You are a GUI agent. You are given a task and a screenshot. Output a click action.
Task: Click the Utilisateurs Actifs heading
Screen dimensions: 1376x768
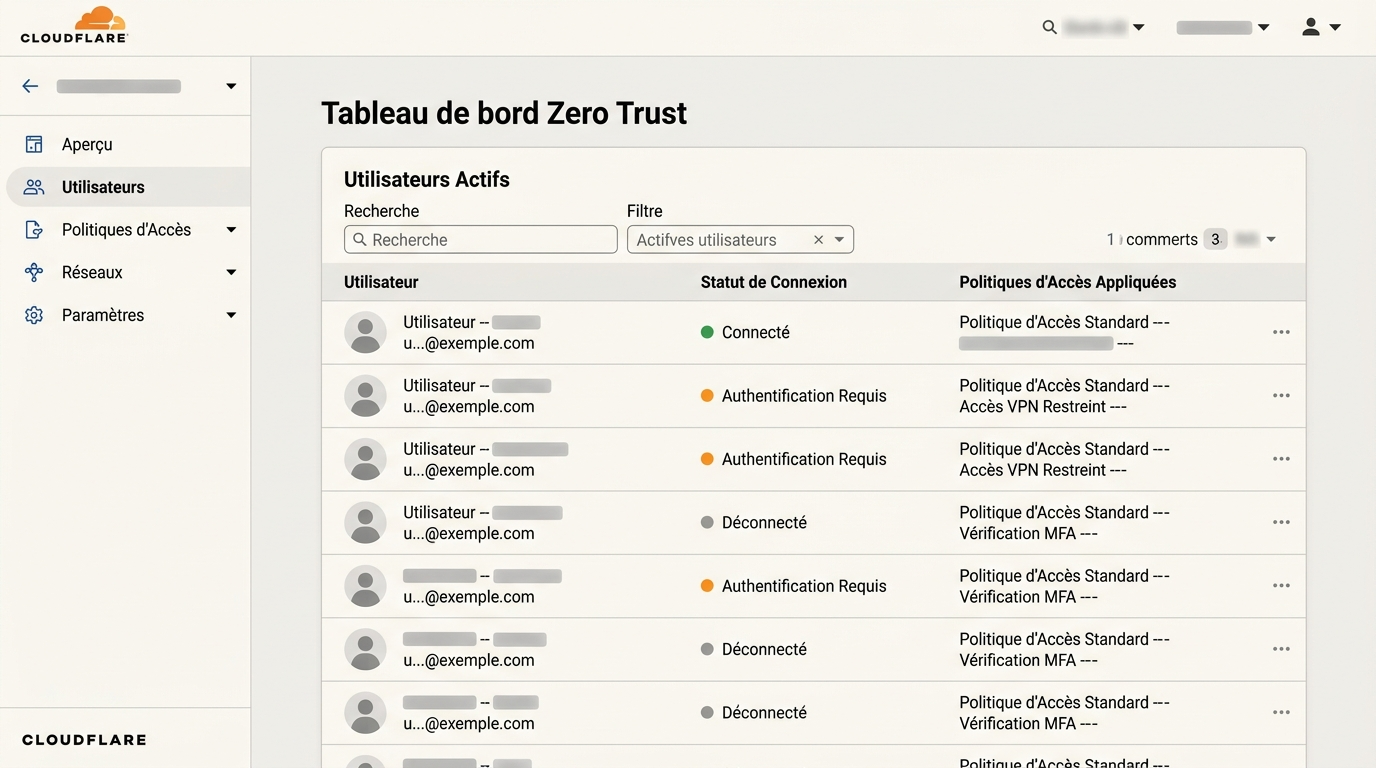[x=427, y=180]
